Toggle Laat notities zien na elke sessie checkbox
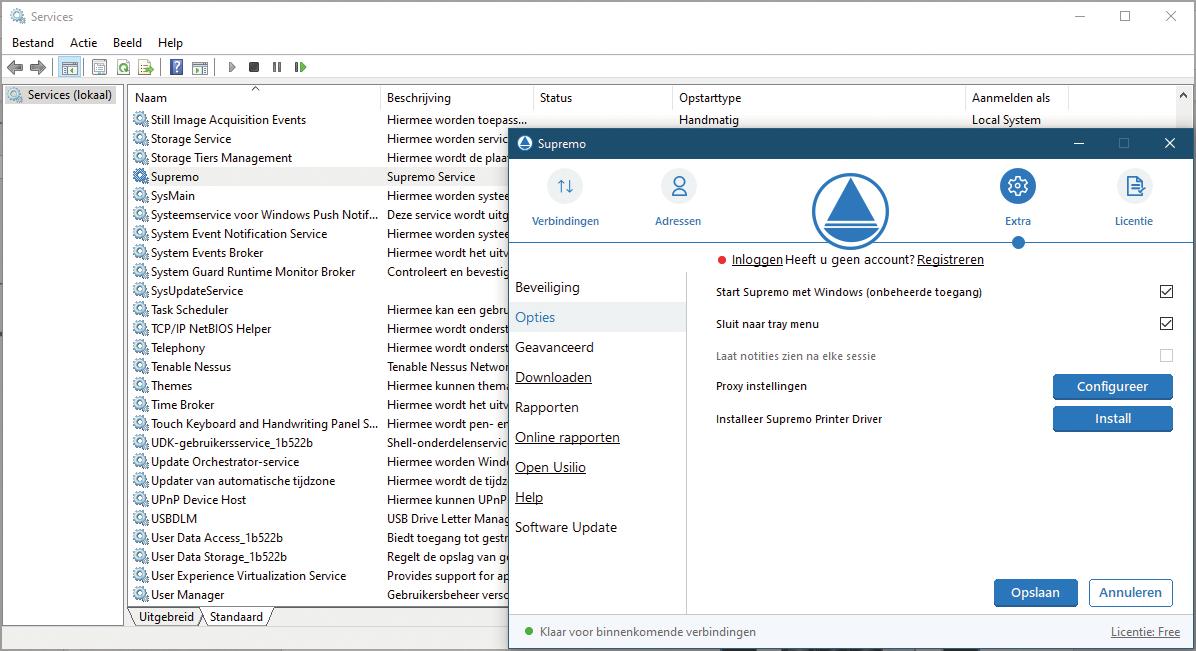The height and width of the screenshot is (651, 1196). 1166,356
